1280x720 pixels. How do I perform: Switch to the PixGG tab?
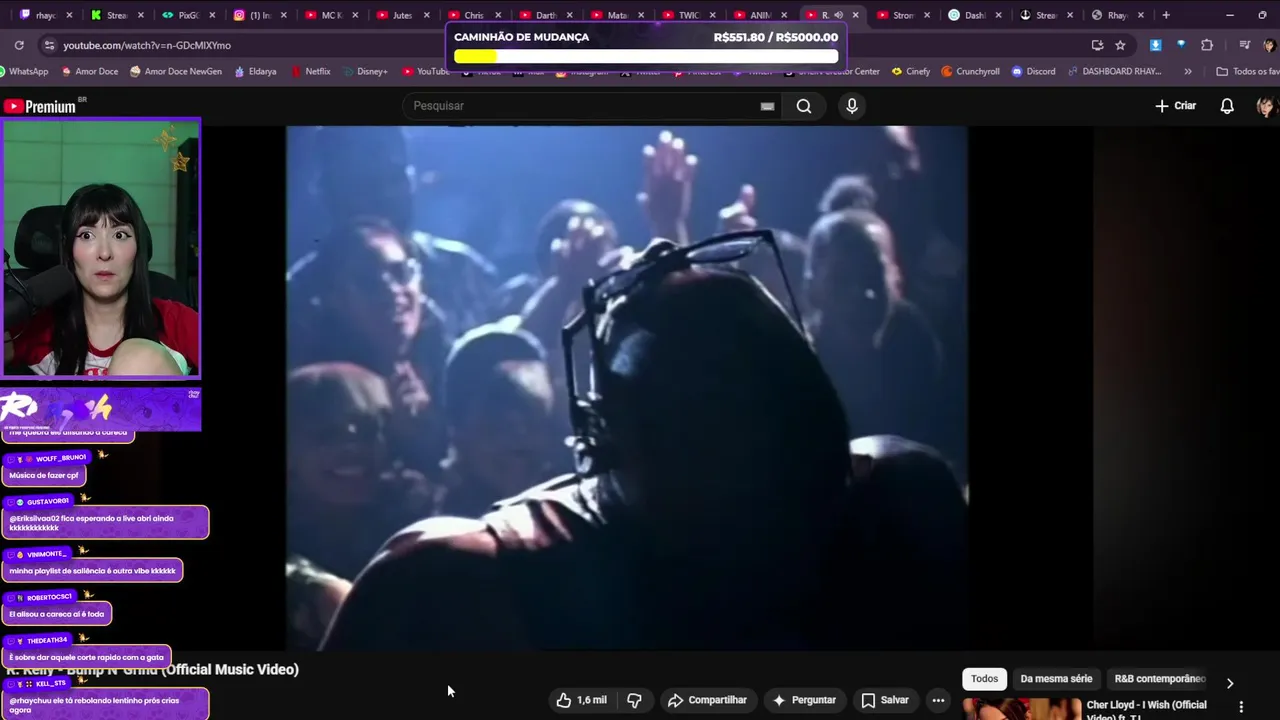[189, 15]
